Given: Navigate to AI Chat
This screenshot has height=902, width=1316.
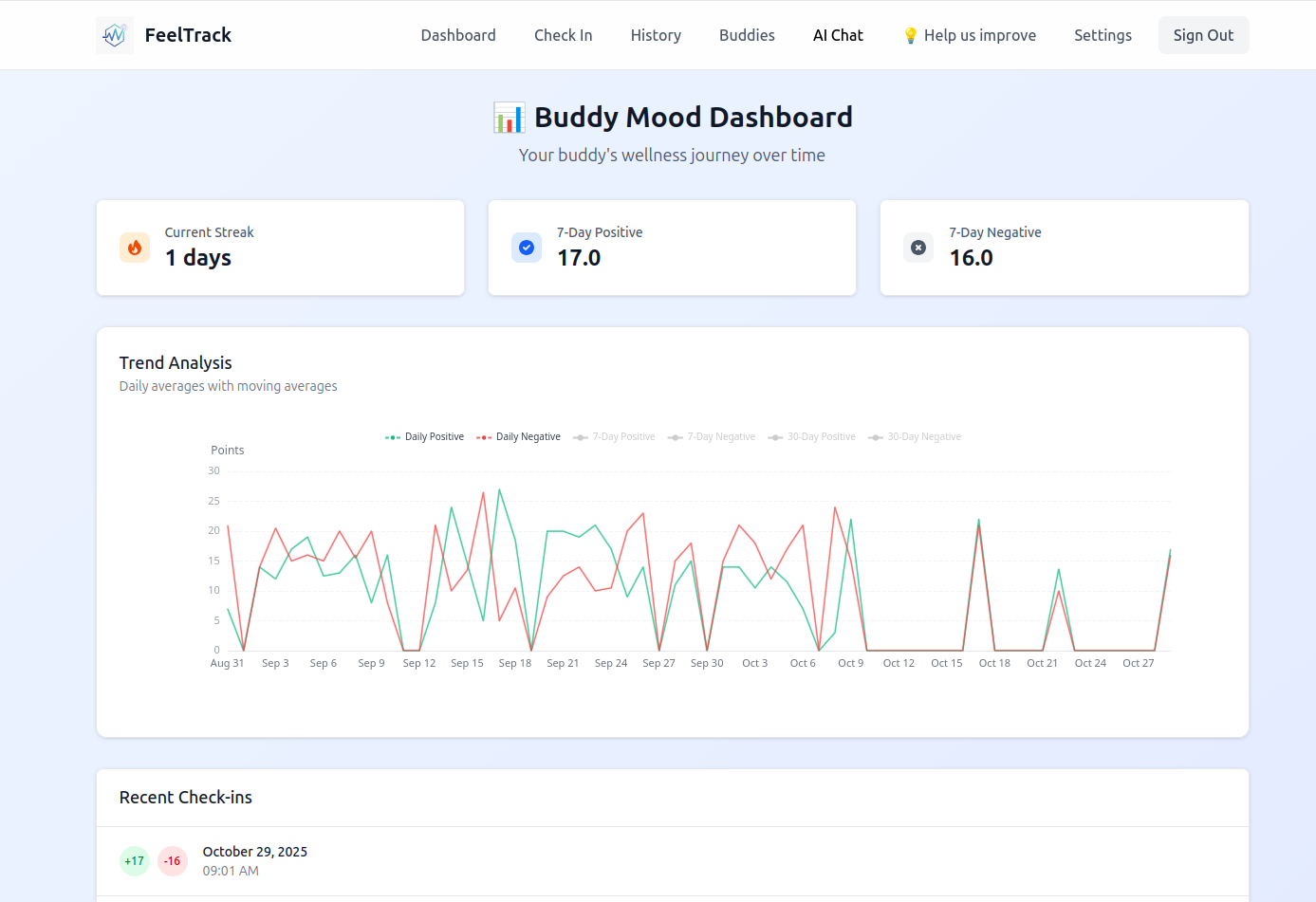Looking at the screenshot, I should point(837,35).
